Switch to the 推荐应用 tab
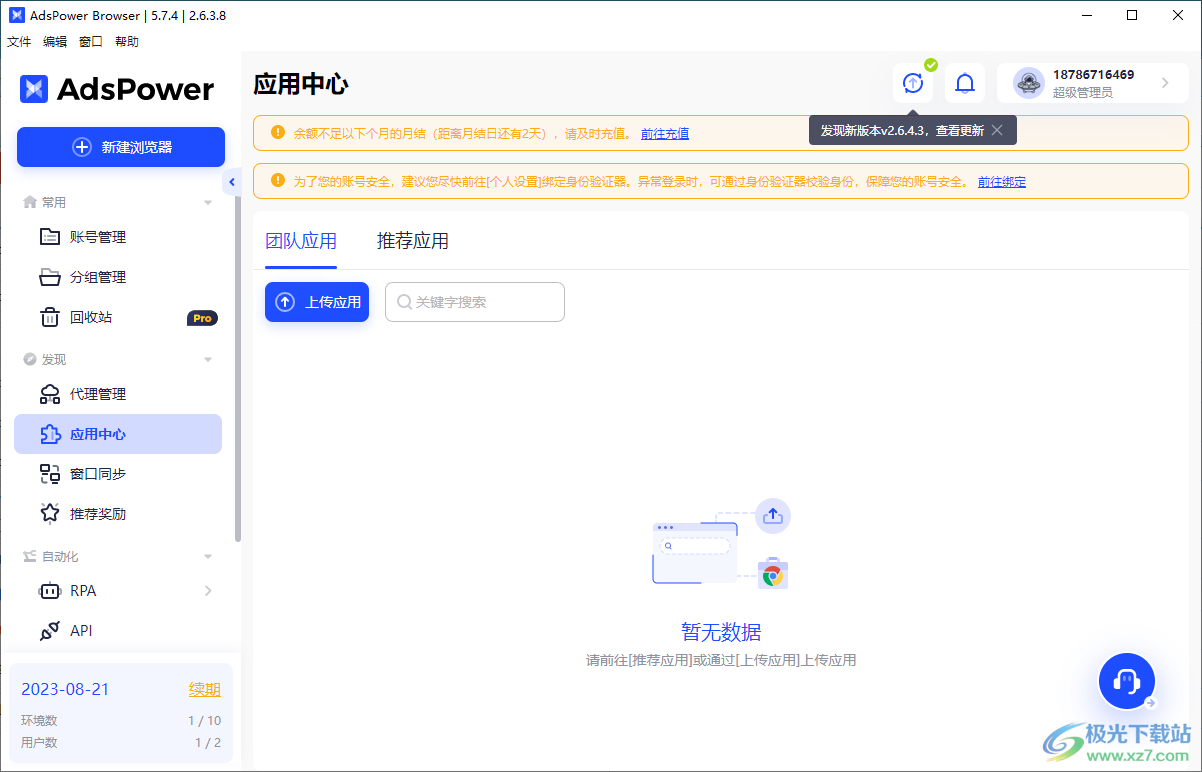 (412, 241)
